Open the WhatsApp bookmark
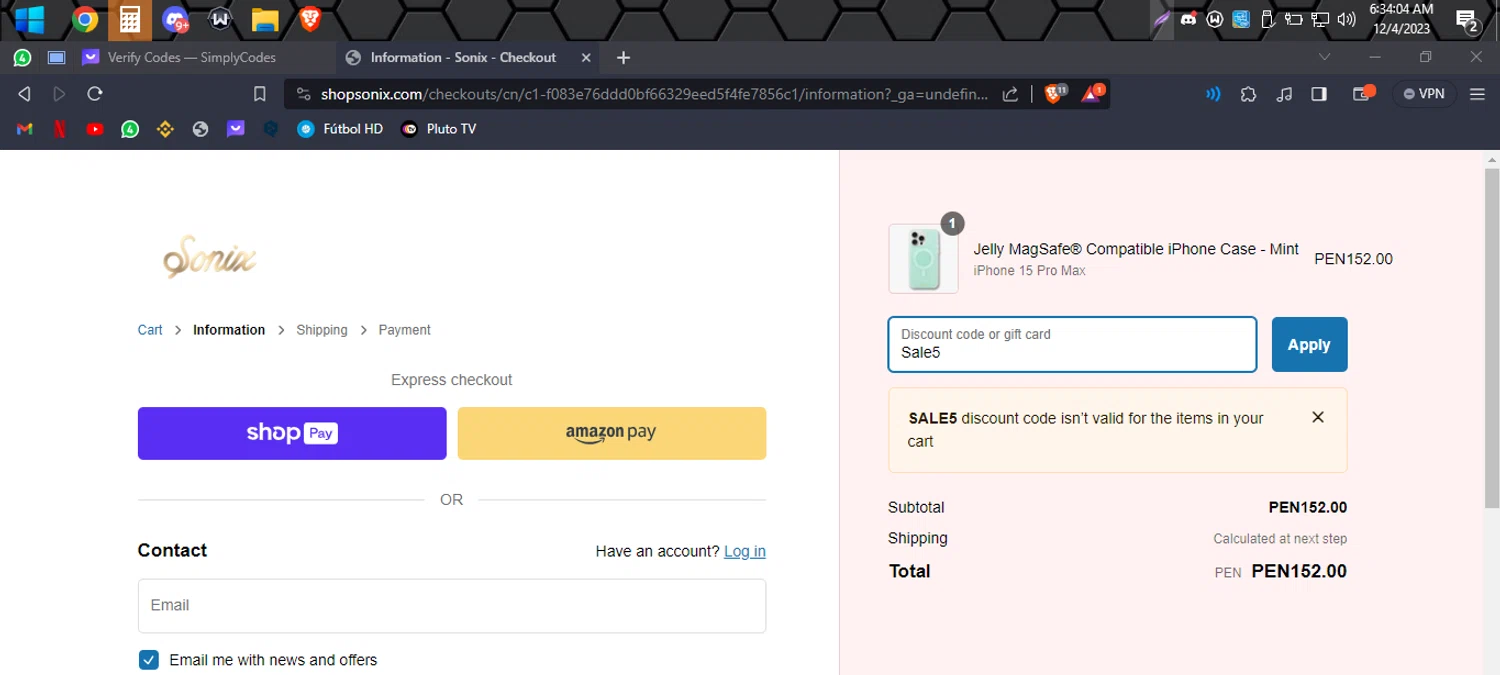The height and width of the screenshot is (675, 1500). pyautogui.click(x=130, y=129)
